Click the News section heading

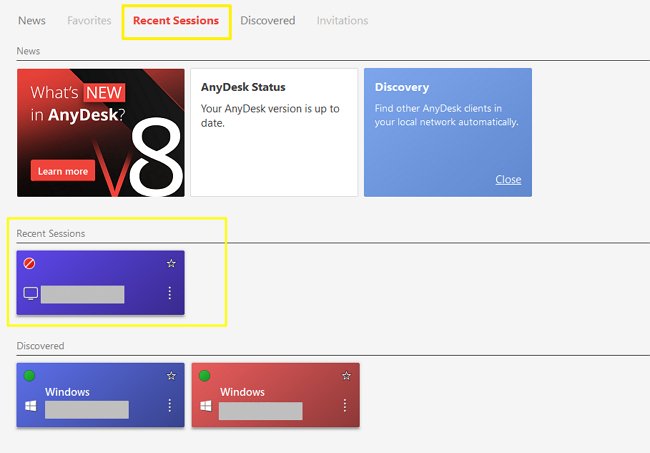(x=28, y=51)
